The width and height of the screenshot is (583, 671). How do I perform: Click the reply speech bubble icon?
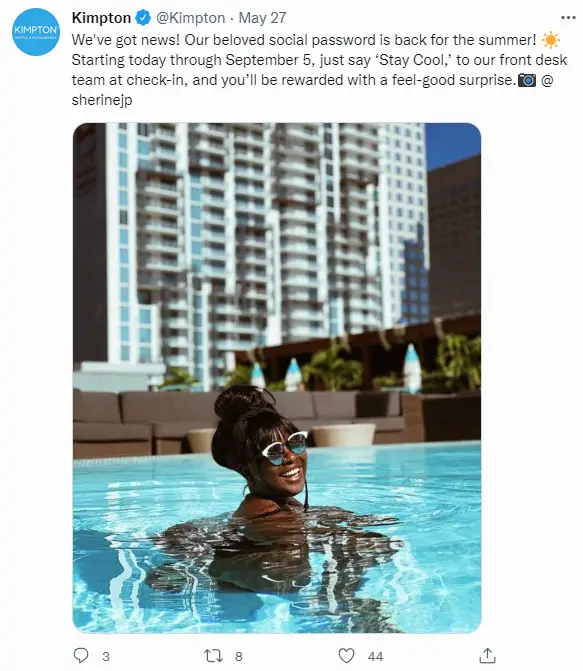point(81,656)
